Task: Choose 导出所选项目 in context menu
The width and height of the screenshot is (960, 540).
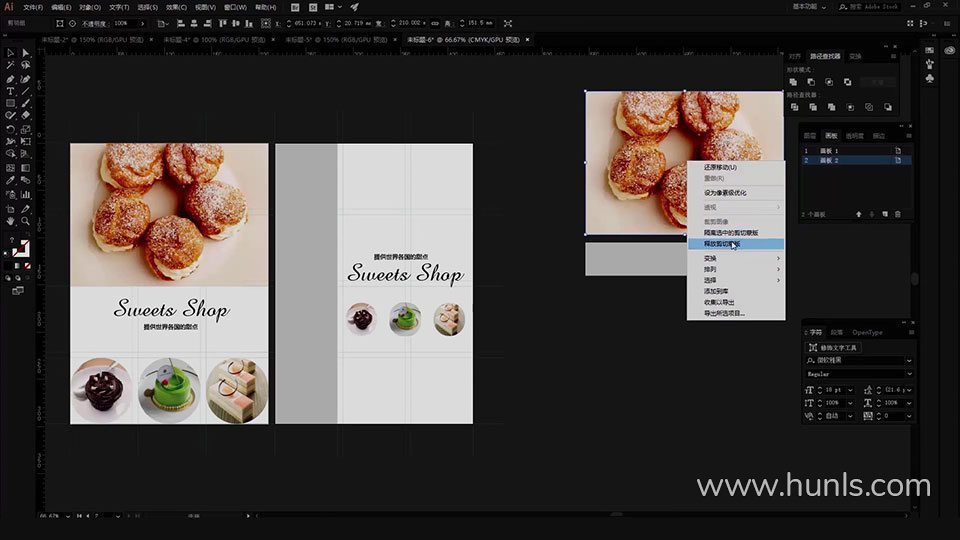Action: click(x=736, y=313)
